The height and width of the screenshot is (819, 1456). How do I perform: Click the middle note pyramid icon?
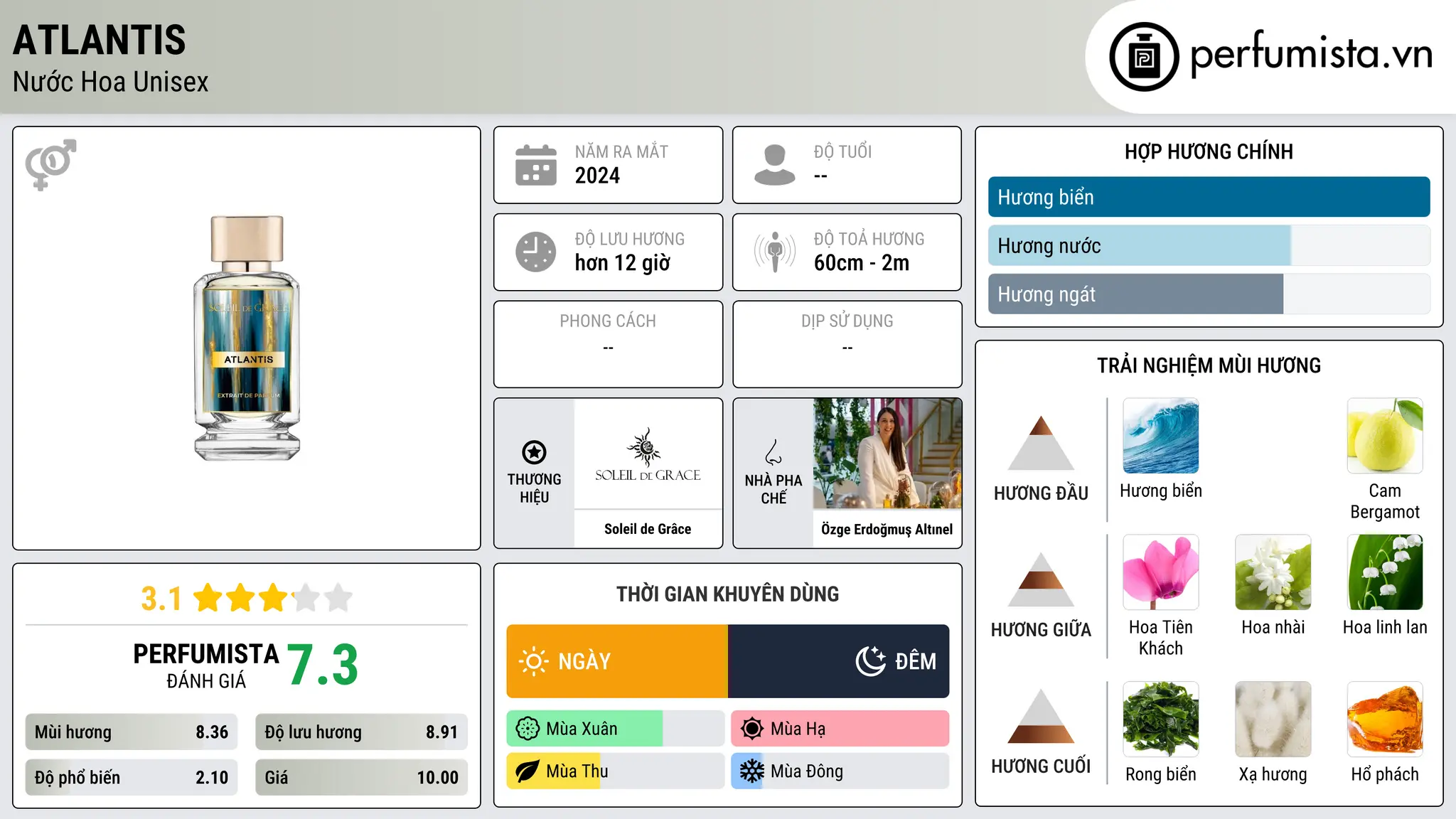pyautogui.click(x=1041, y=579)
